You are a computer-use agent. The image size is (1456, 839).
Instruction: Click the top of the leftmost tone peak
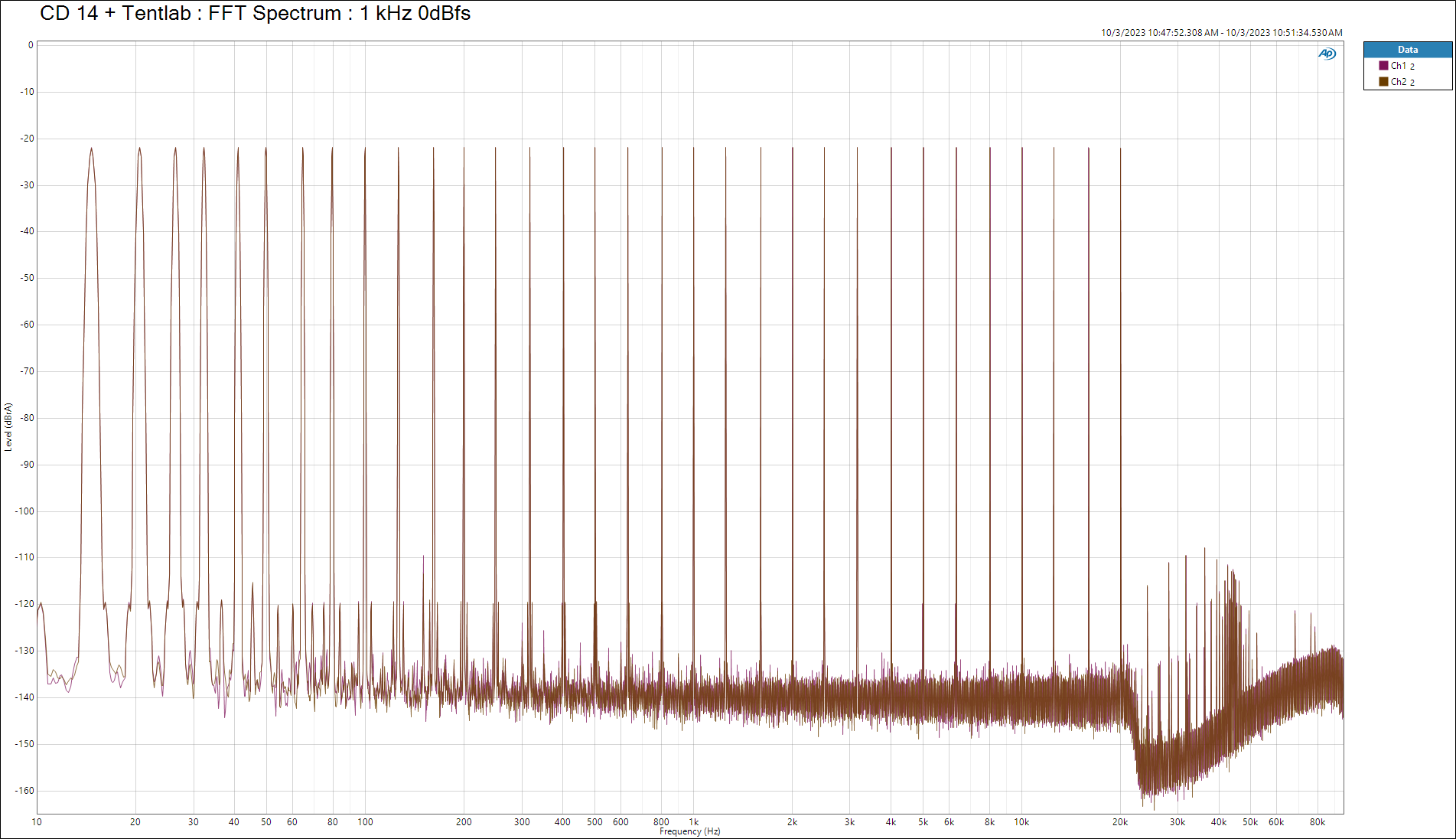[x=91, y=149]
